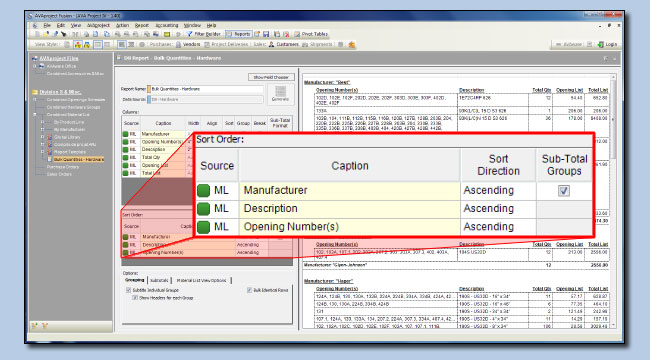Open Pivot Tables from the toolbar

tap(311, 34)
